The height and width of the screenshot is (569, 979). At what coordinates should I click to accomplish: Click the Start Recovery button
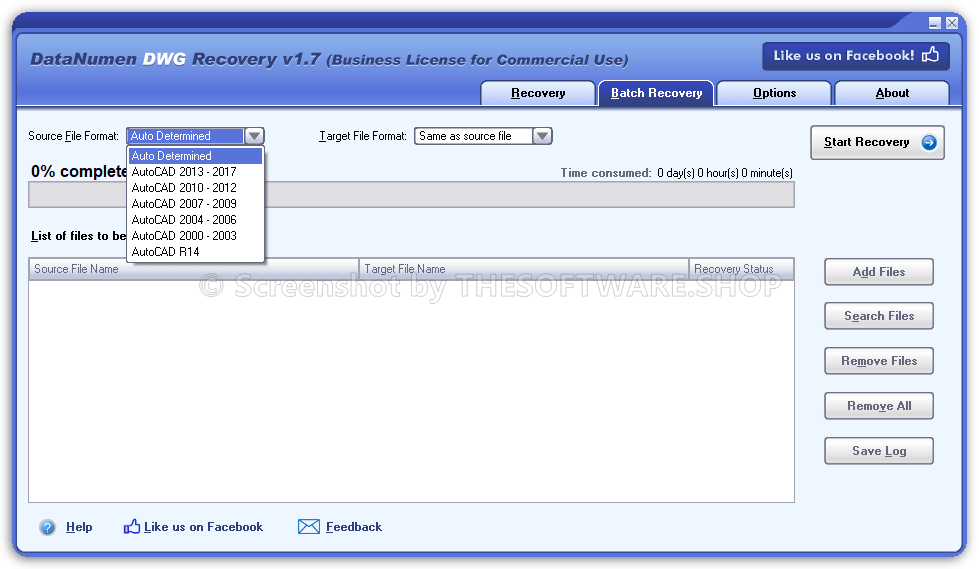pos(877,142)
